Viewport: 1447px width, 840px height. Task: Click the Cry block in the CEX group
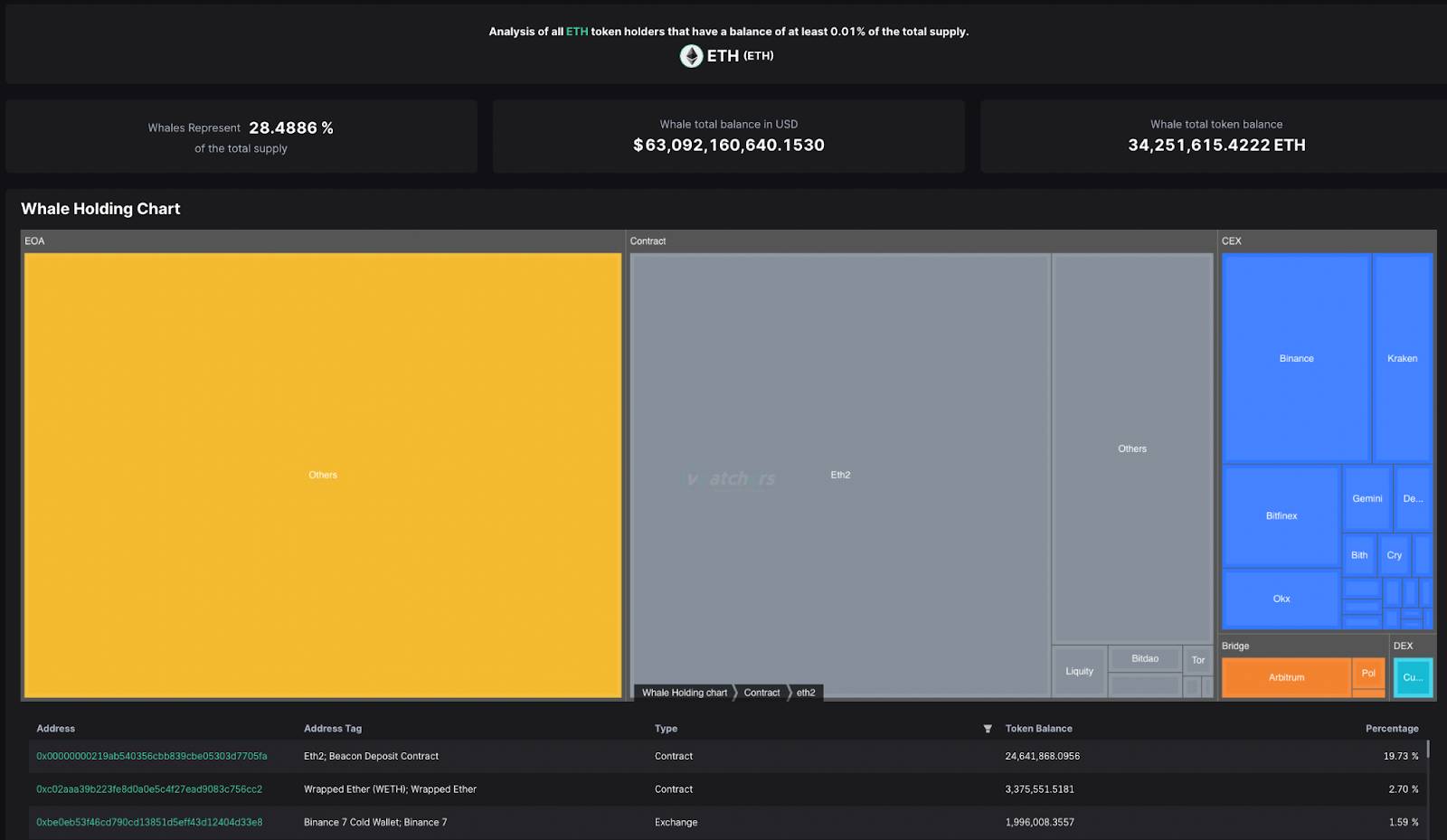point(1395,555)
